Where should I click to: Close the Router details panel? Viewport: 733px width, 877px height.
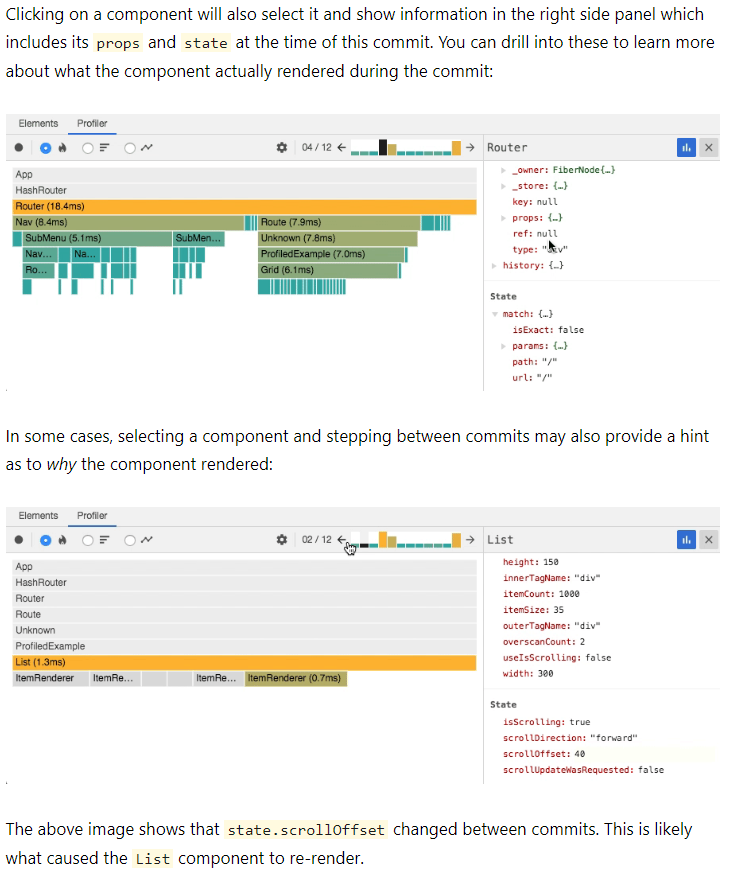tap(708, 147)
